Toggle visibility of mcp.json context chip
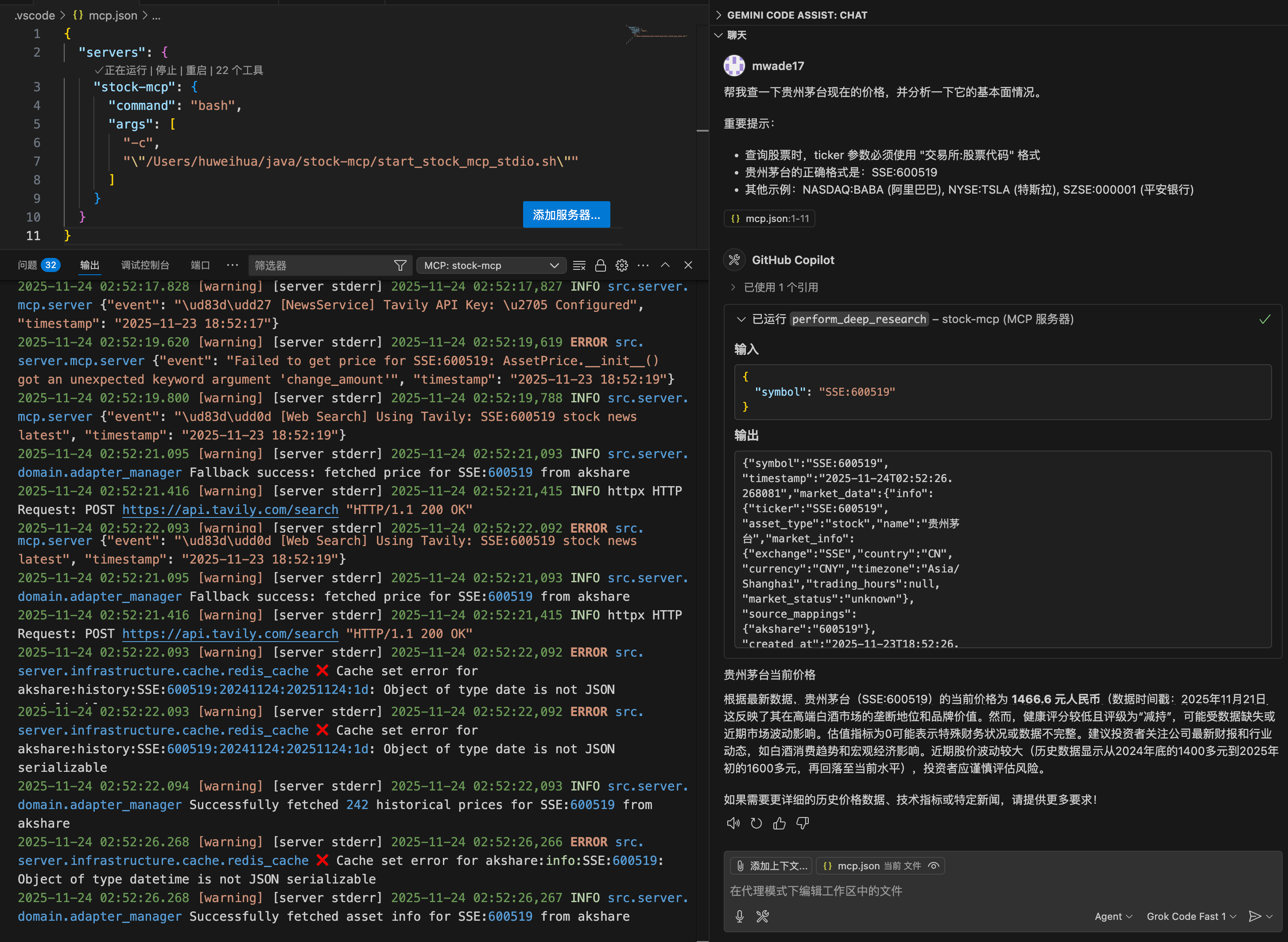1288x942 pixels. point(934,866)
